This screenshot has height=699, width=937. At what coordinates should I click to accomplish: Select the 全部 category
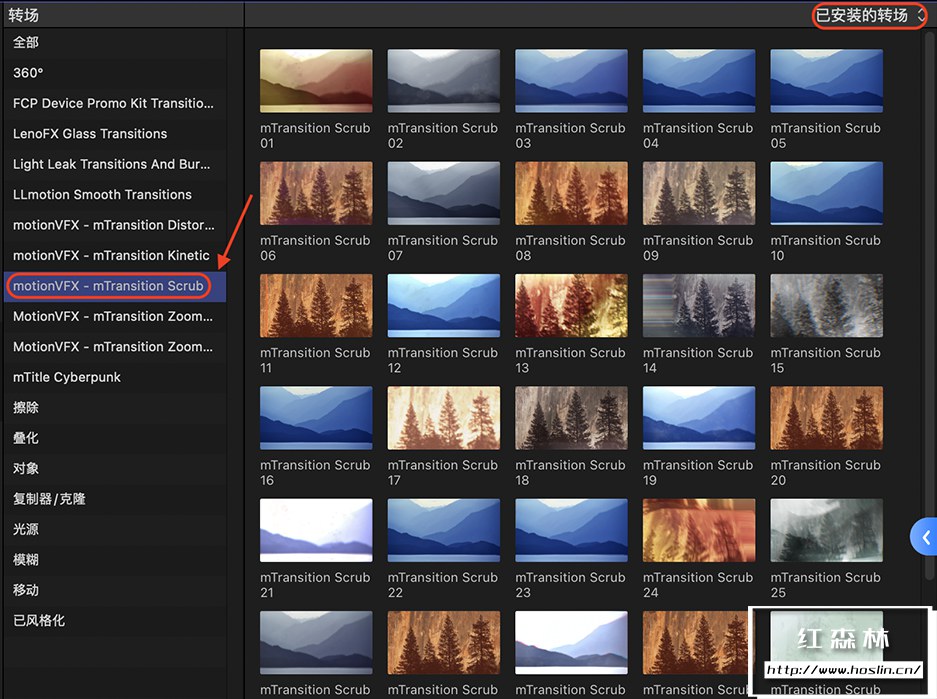[115, 42]
